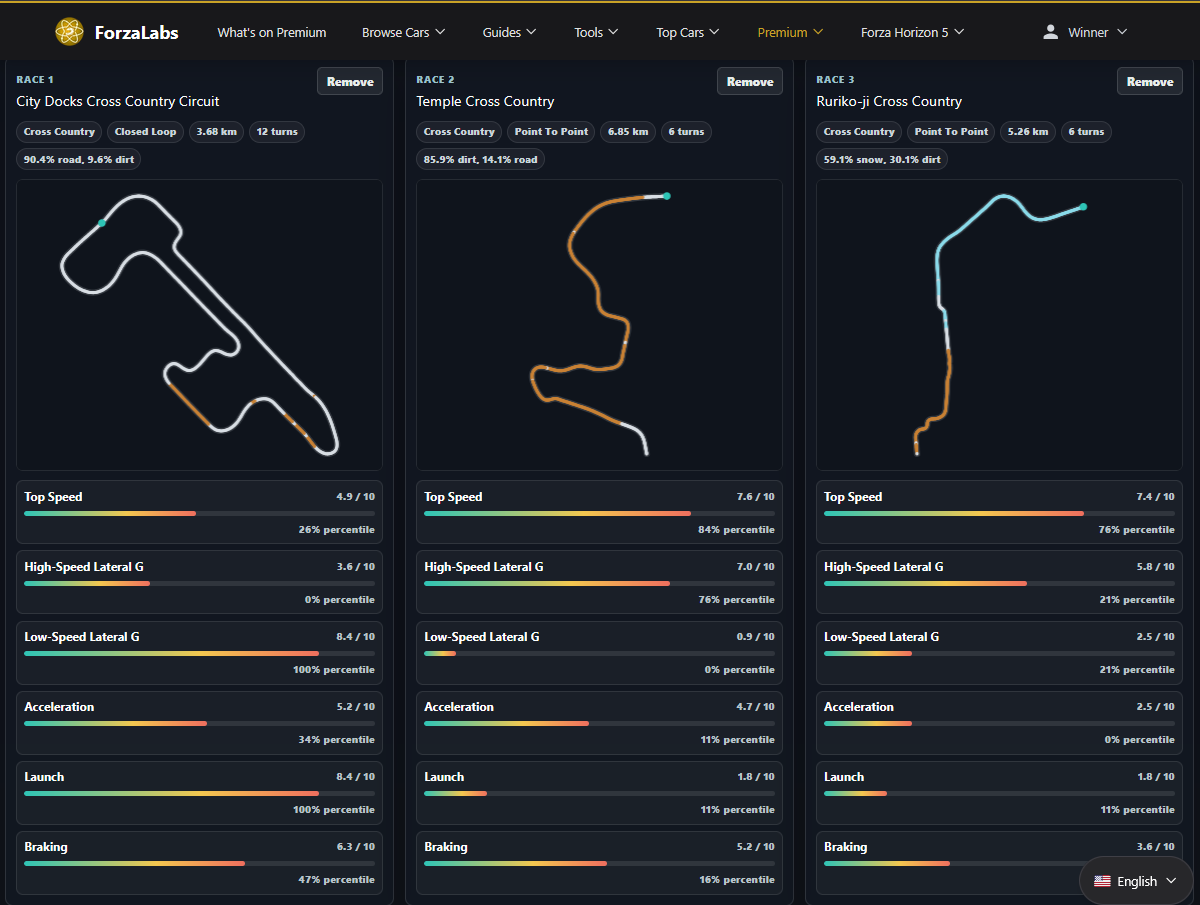Click Race 3 Launch 1.8 / 10 value
The width and height of the screenshot is (1200, 905).
[x=1156, y=777]
